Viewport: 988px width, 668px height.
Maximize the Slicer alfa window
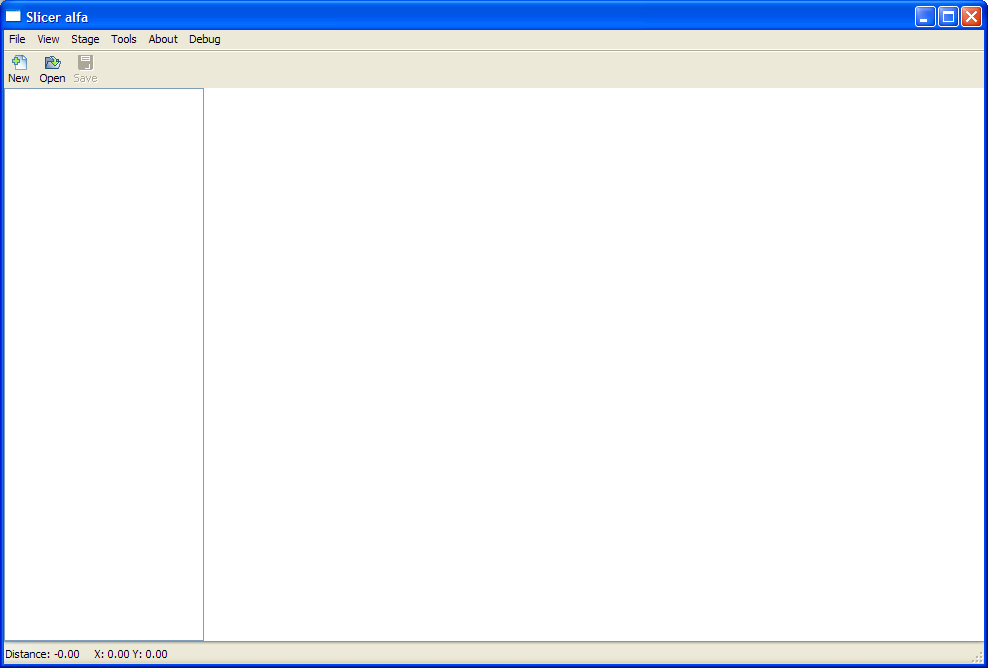(948, 17)
